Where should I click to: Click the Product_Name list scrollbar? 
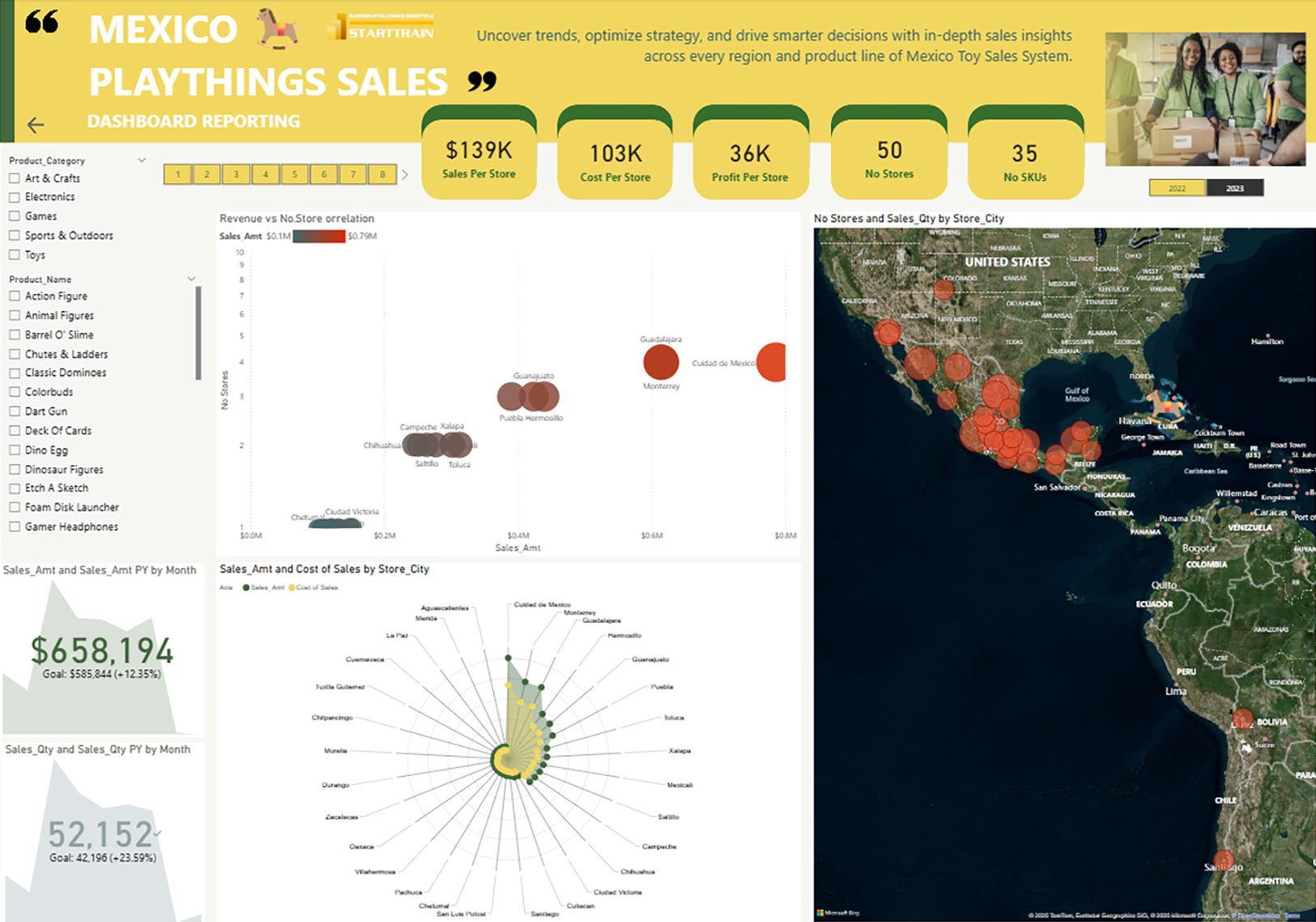pyautogui.click(x=198, y=332)
